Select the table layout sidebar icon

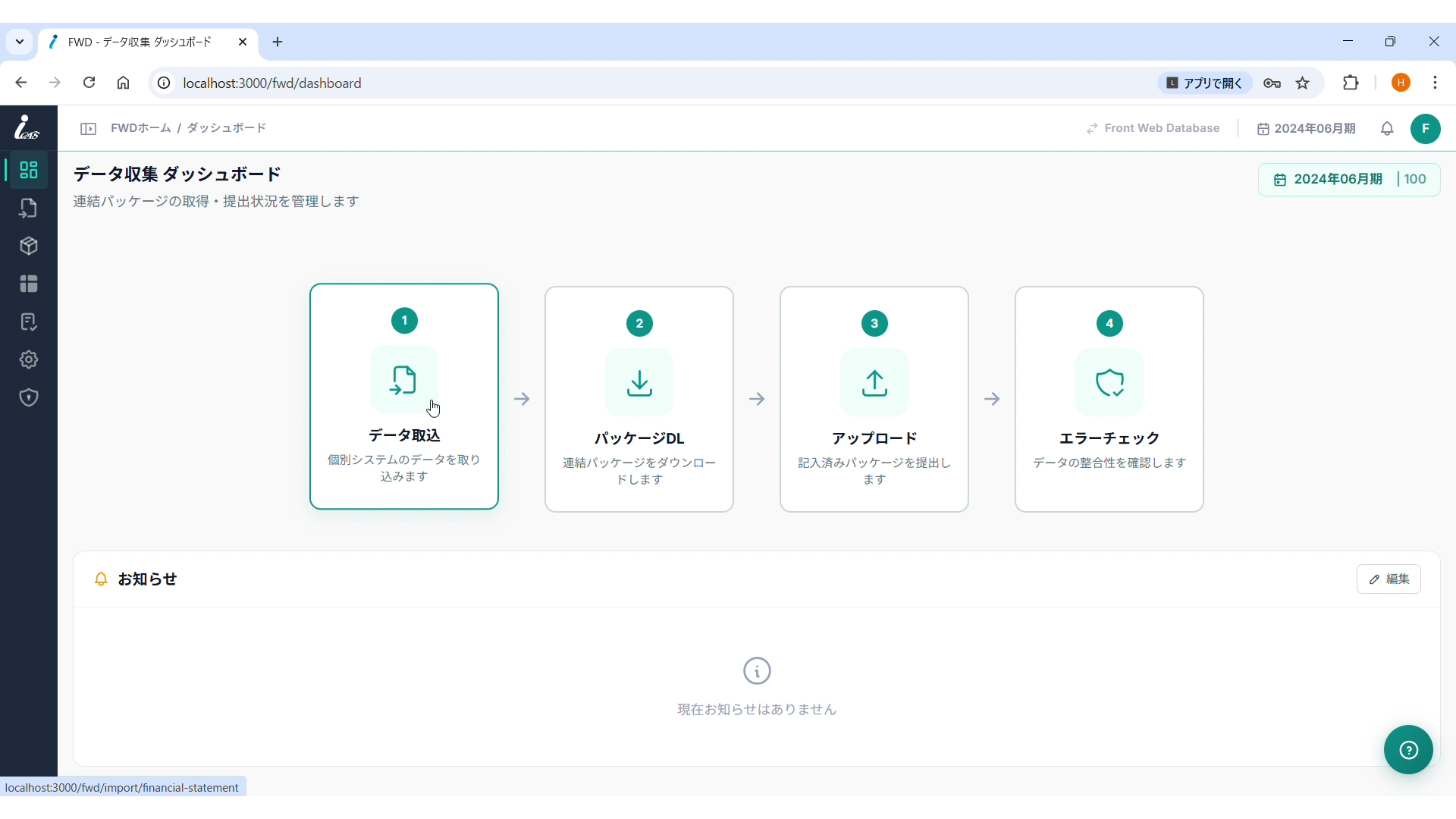click(x=29, y=284)
